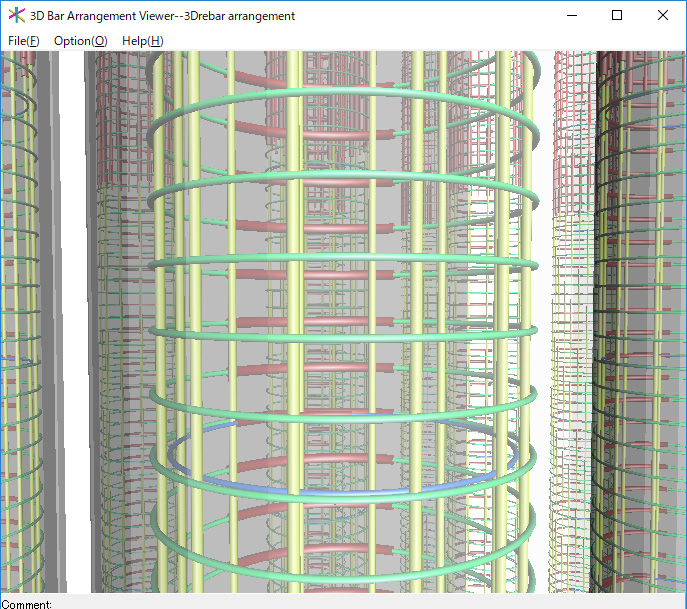Minimize the 3D Bar Arrangement Viewer window

pos(572,16)
